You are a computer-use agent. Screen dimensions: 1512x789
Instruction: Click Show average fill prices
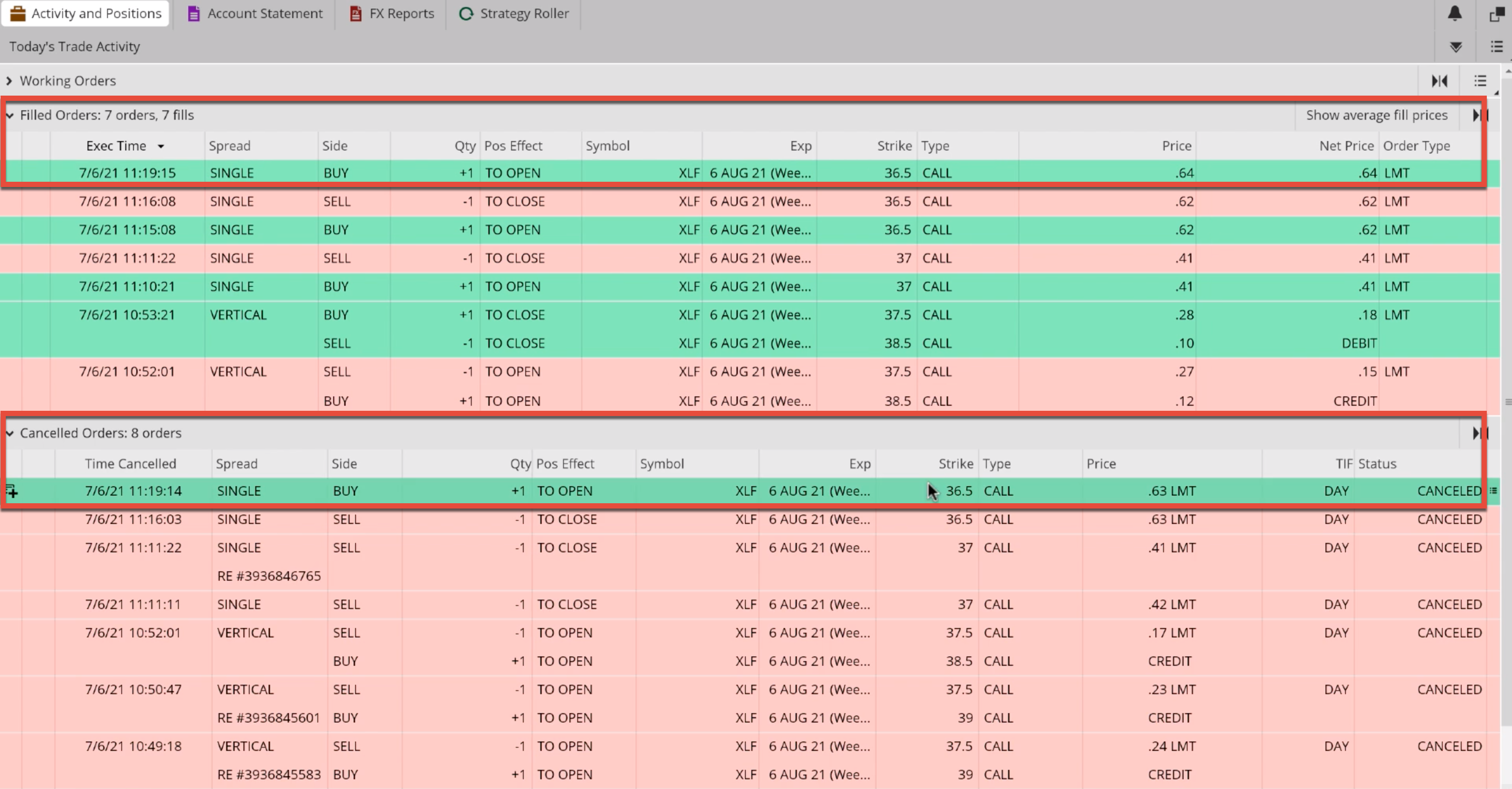[x=1377, y=115]
